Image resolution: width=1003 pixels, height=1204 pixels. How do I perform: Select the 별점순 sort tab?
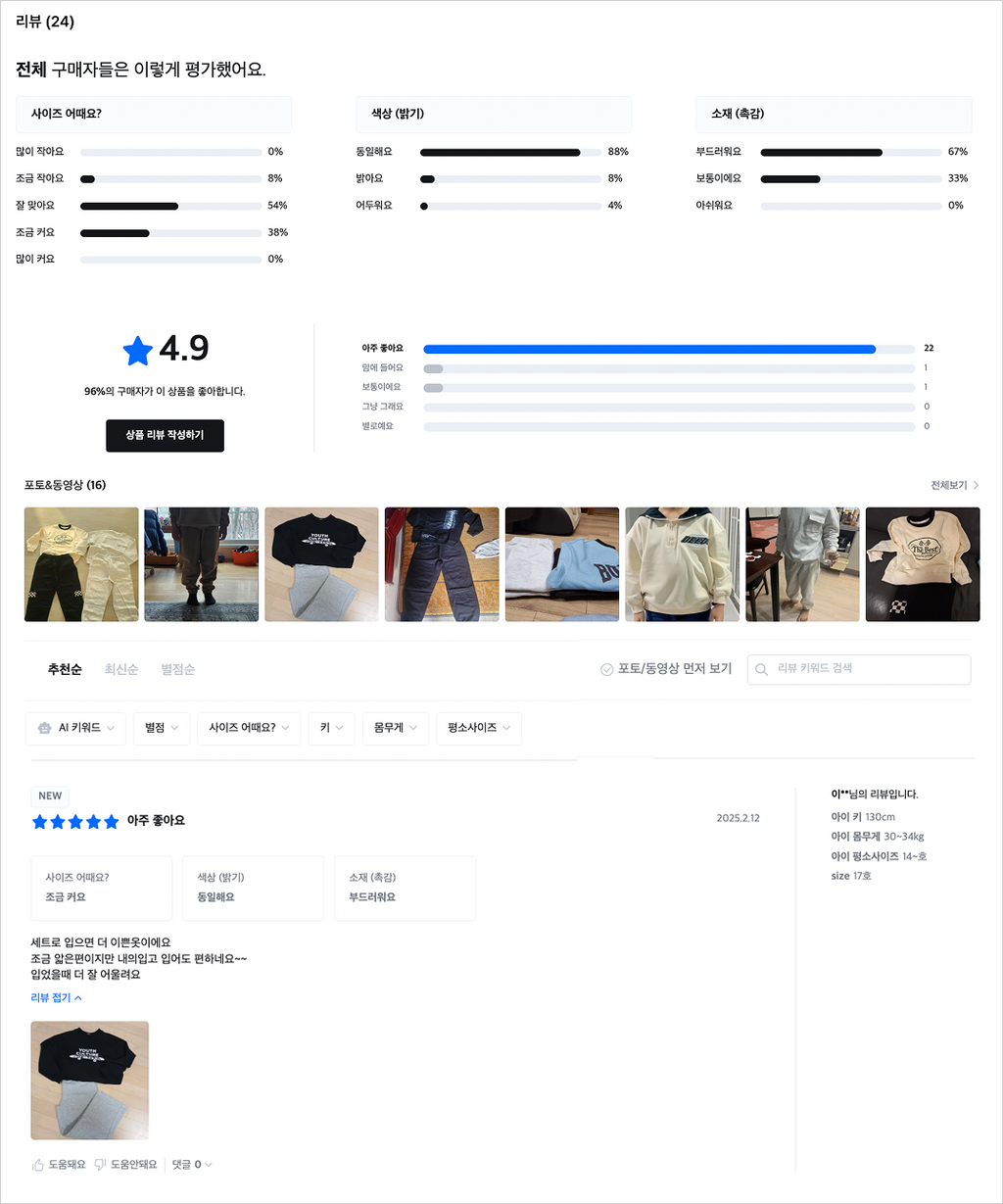[178, 669]
